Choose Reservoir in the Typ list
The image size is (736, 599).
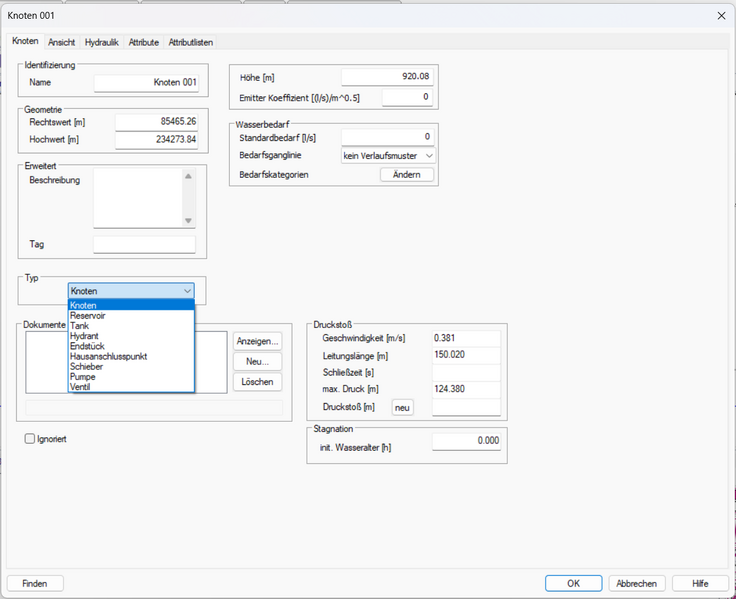coord(131,315)
